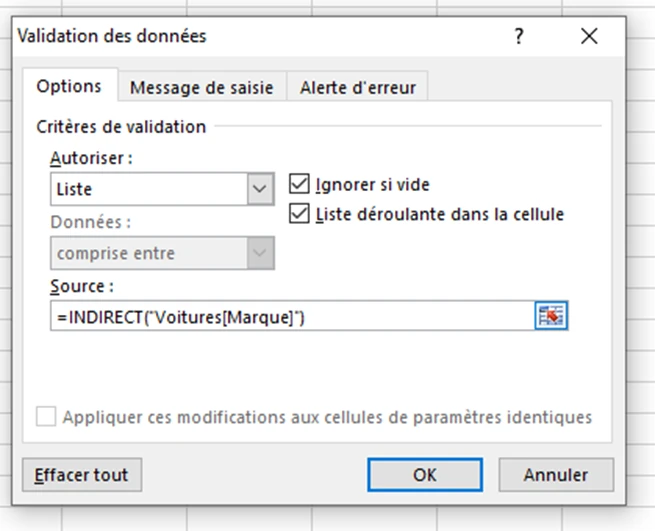Screen dimensions: 655x531
Task: Uncheck 'Liste déroulante dans la cellule'
Action: pyautogui.click(x=298, y=213)
